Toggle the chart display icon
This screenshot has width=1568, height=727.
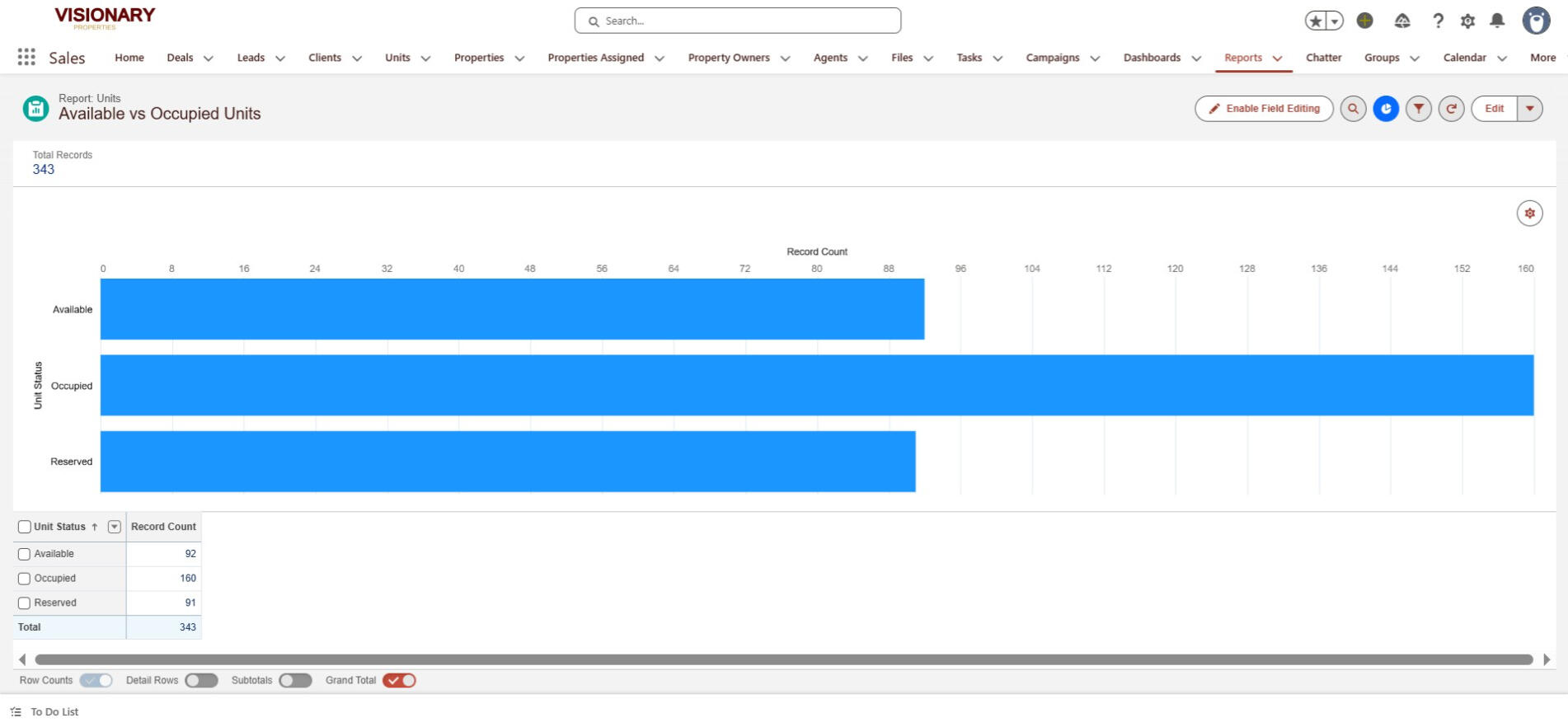tap(1386, 109)
